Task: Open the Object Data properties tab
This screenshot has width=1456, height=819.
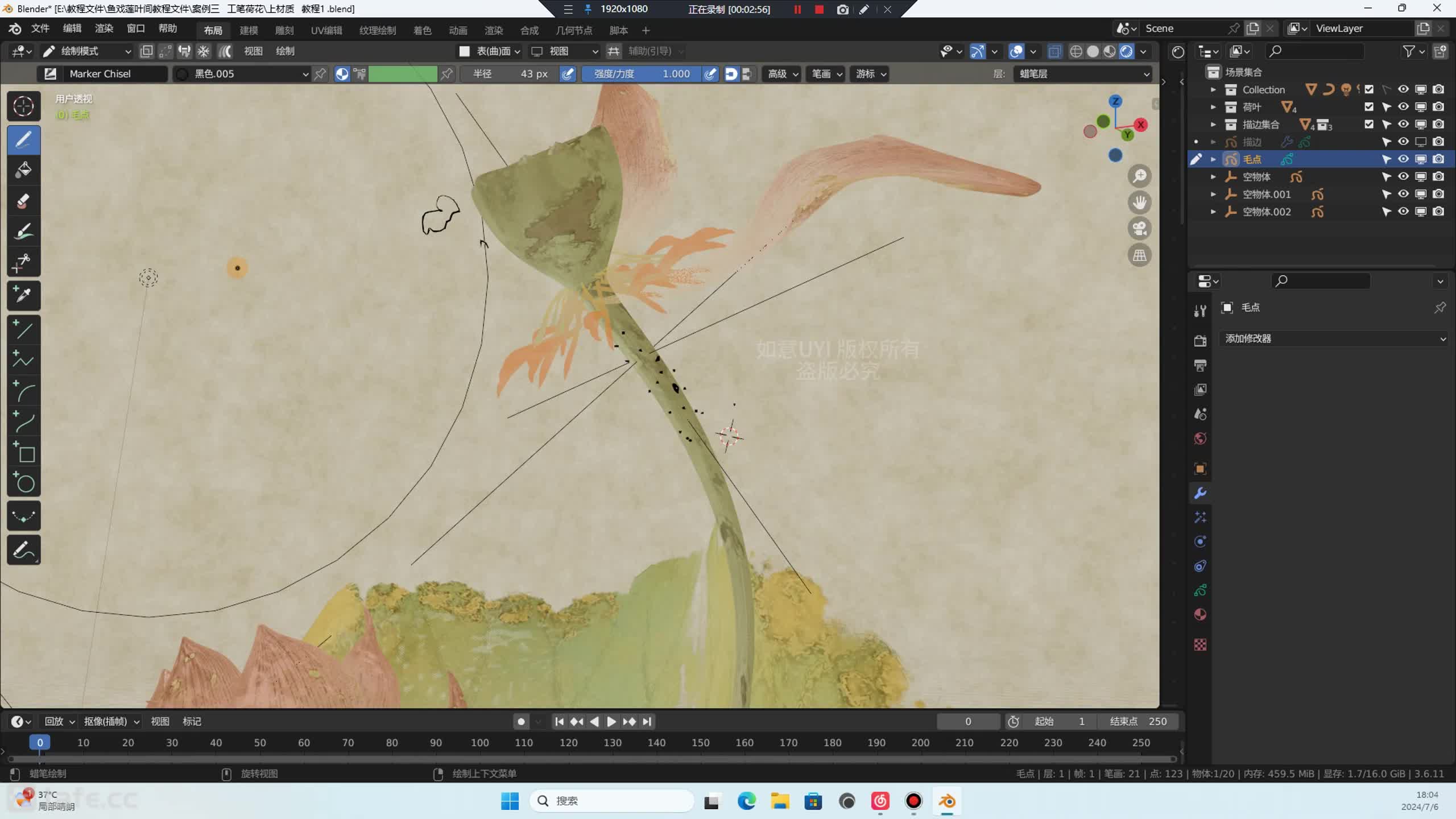Action: coord(1200,590)
